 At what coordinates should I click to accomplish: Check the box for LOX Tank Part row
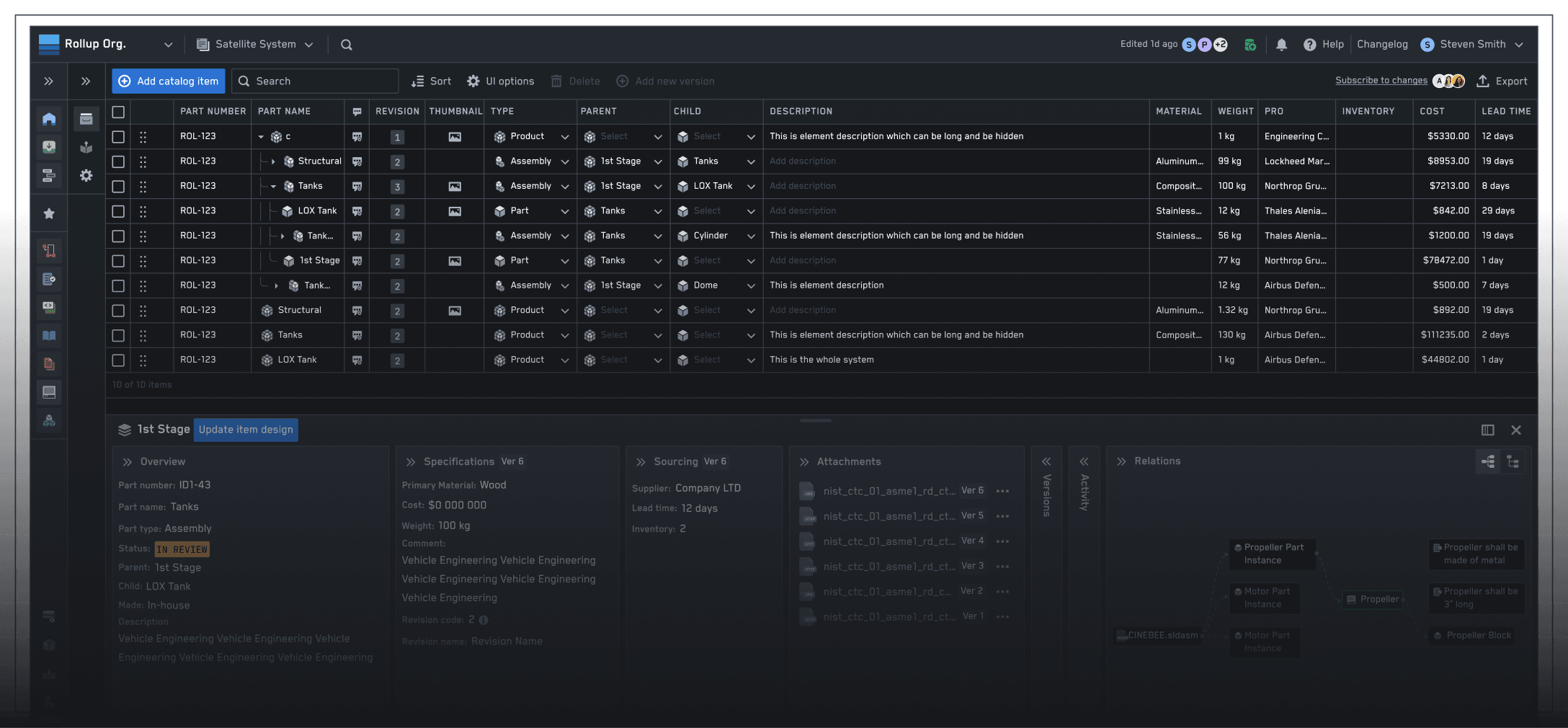(x=118, y=211)
